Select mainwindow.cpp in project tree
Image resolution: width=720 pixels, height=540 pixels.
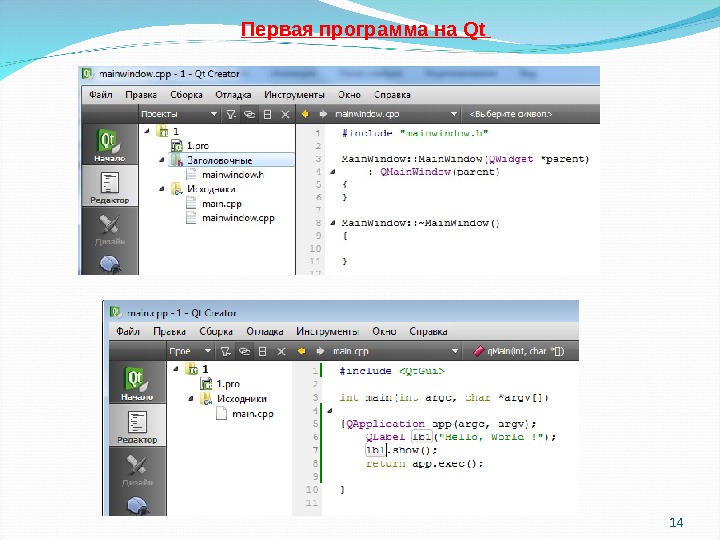[x=230, y=218]
